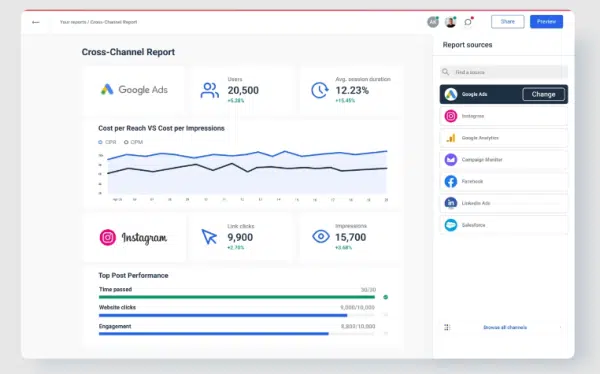This screenshot has width=600, height=374.
Task: Click the Share button
Action: tap(507, 21)
